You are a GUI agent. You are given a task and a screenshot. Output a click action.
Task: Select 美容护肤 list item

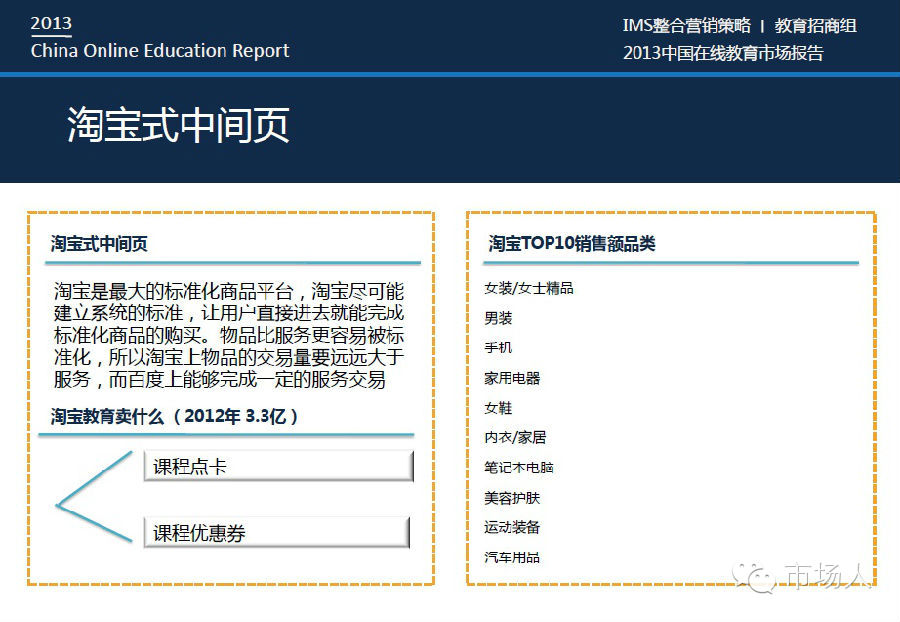[512, 497]
